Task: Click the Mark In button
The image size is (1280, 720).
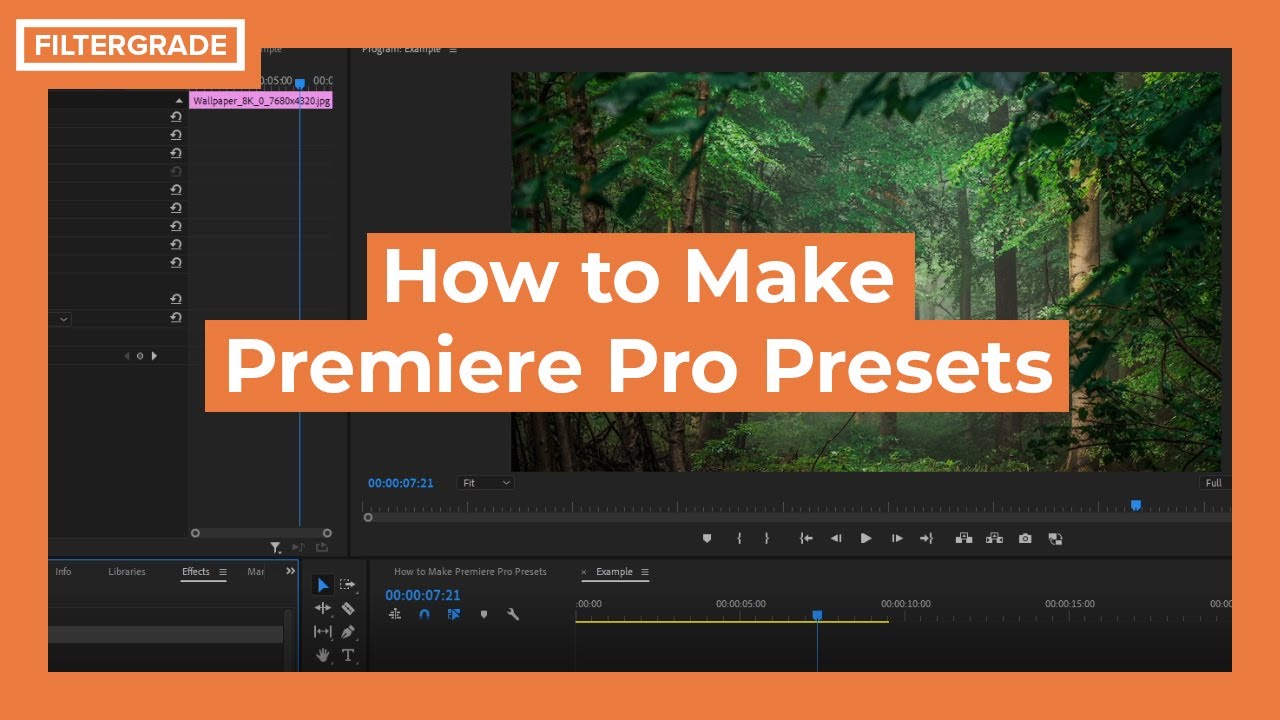Action: click(x=739, y=538)
